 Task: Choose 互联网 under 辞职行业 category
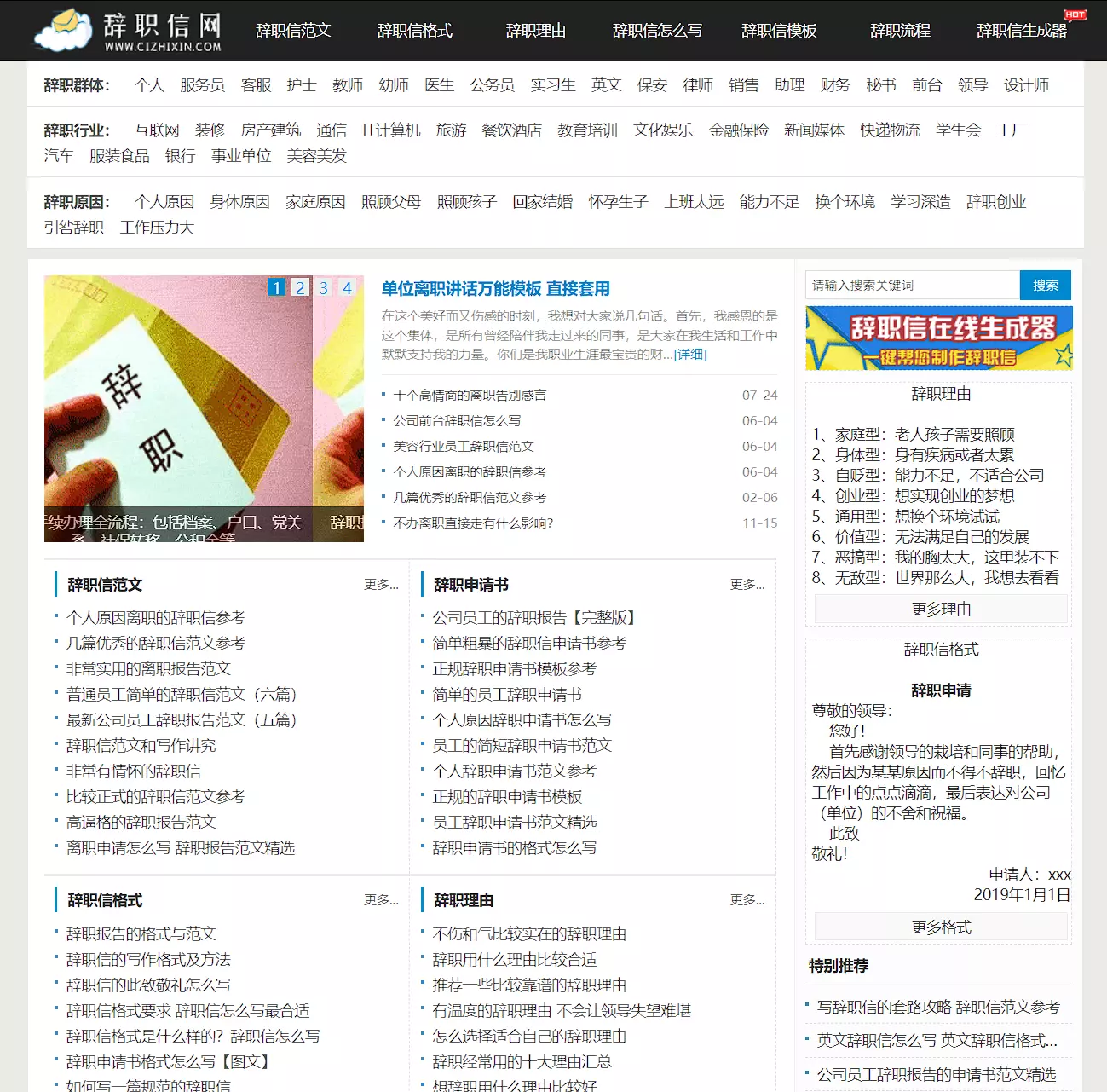point(157,130)
